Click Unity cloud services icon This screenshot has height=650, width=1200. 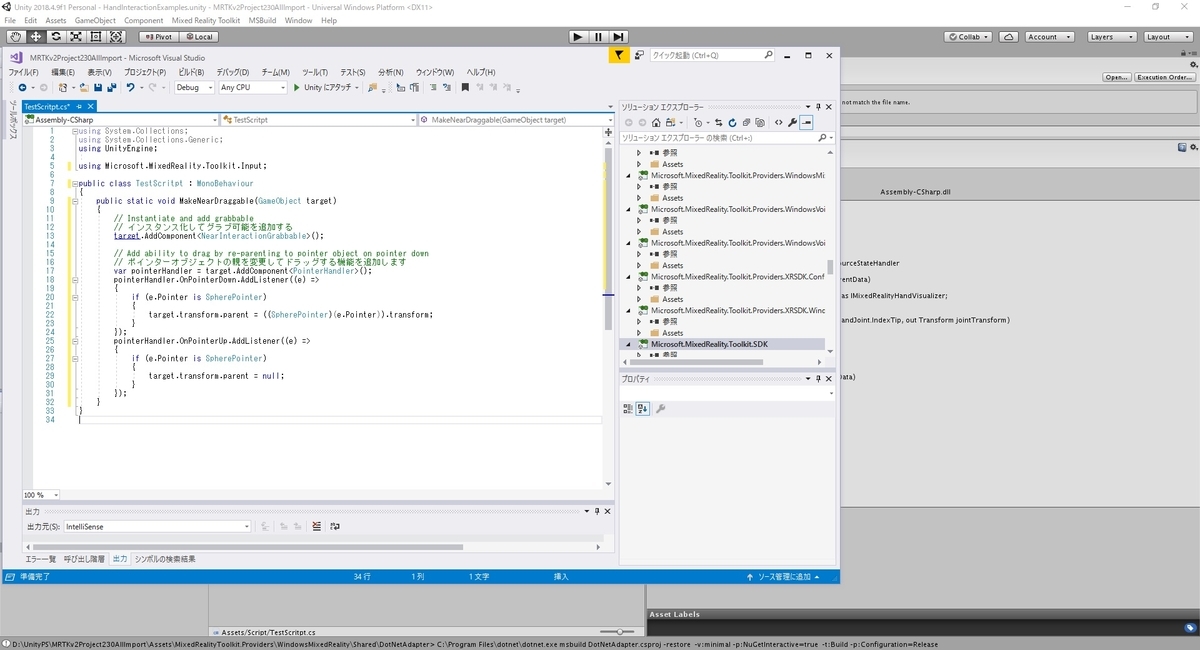[x=1009, y=37]
